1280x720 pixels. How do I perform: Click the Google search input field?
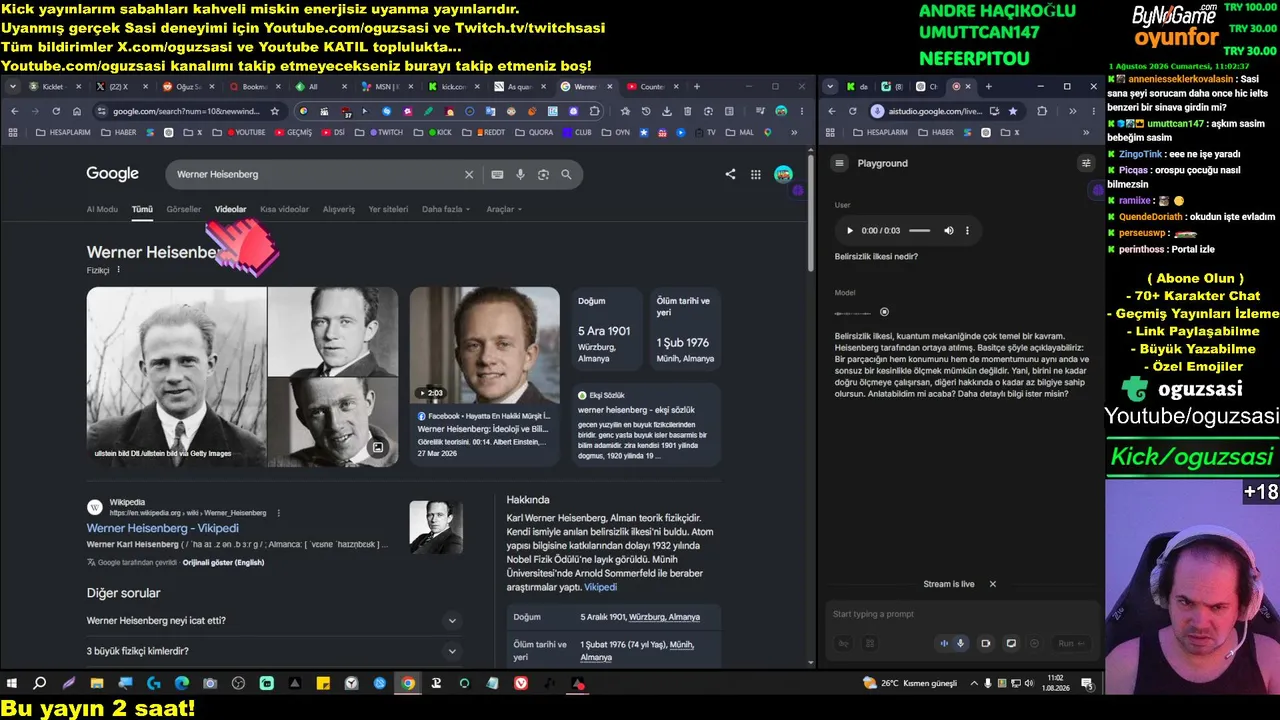click(x=315, y=174)
